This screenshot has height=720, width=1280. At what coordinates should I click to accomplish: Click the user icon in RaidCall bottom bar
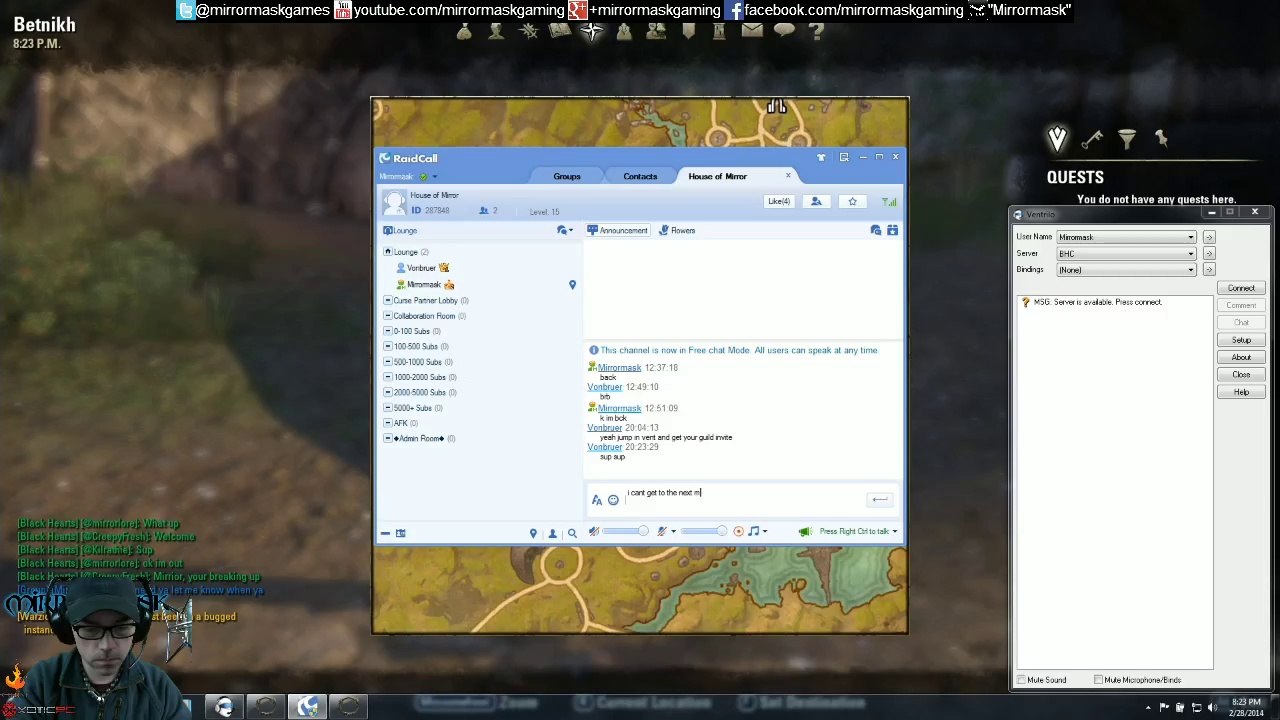[x=552, y=533]
